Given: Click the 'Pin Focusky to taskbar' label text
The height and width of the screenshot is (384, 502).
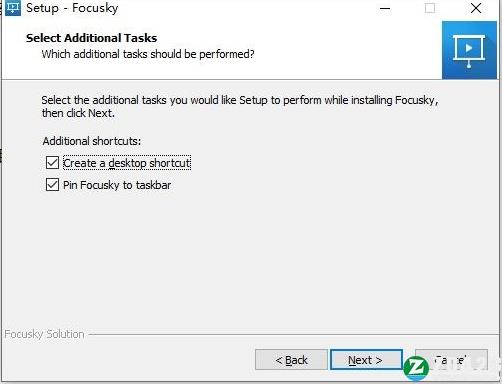Looking at the screenshot, I should [x=117, y=185].
